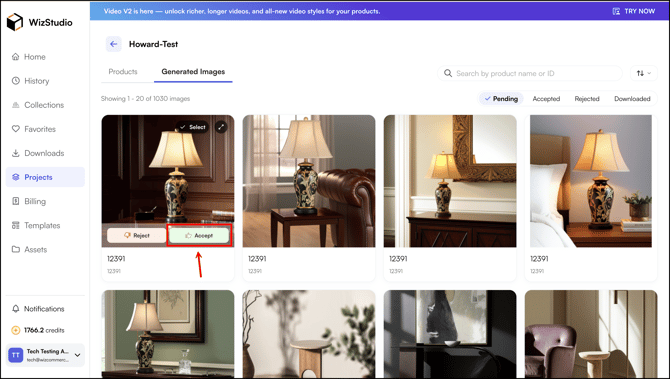Click 'Showing 1 - 20 of 1030 images'
670x379 pixels.
(145, 99)
